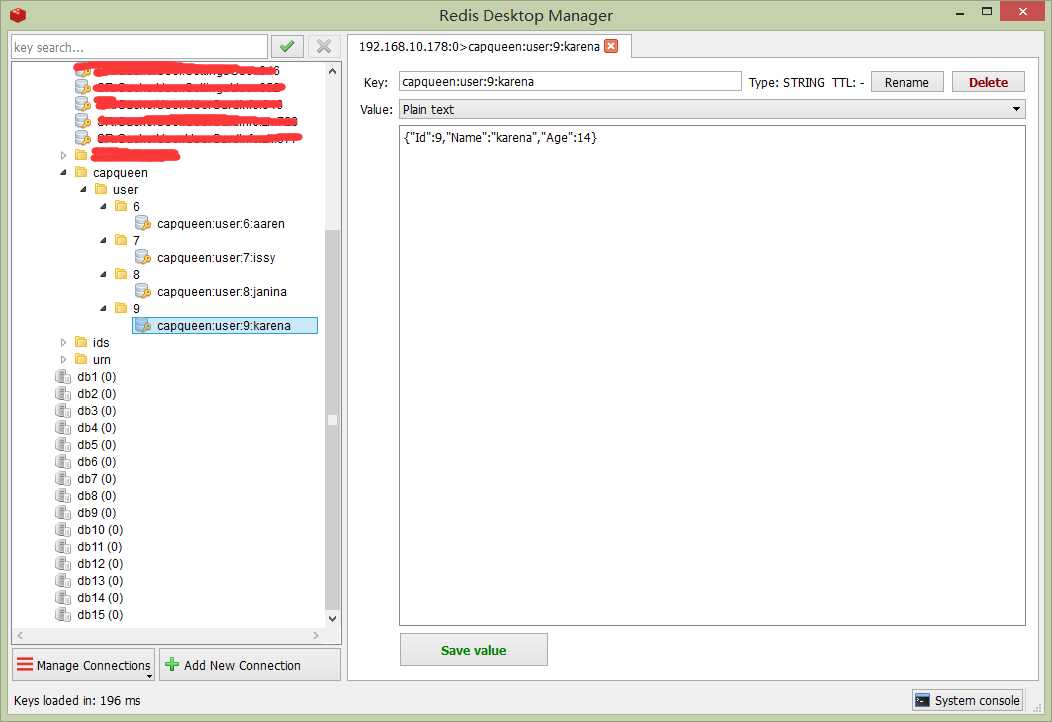Viewport: 1052px width, 722px height.
Task: Click the tree scroll up arrow
Action: point(332,70)
